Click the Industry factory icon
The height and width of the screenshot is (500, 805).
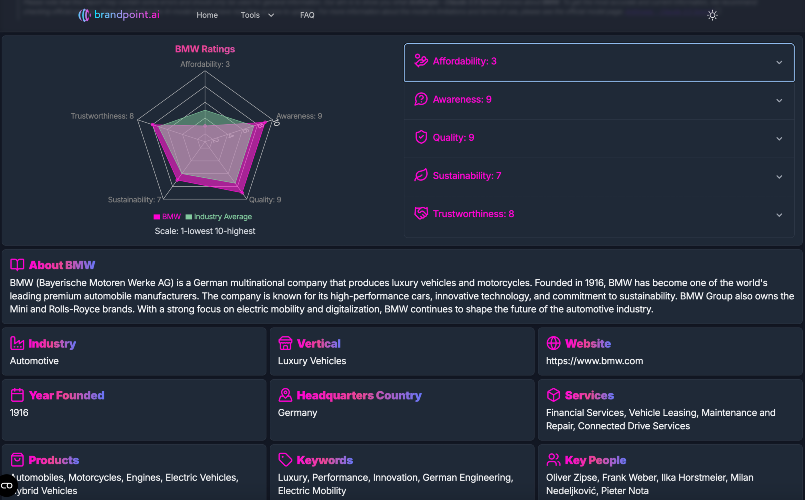click(17, 343)
